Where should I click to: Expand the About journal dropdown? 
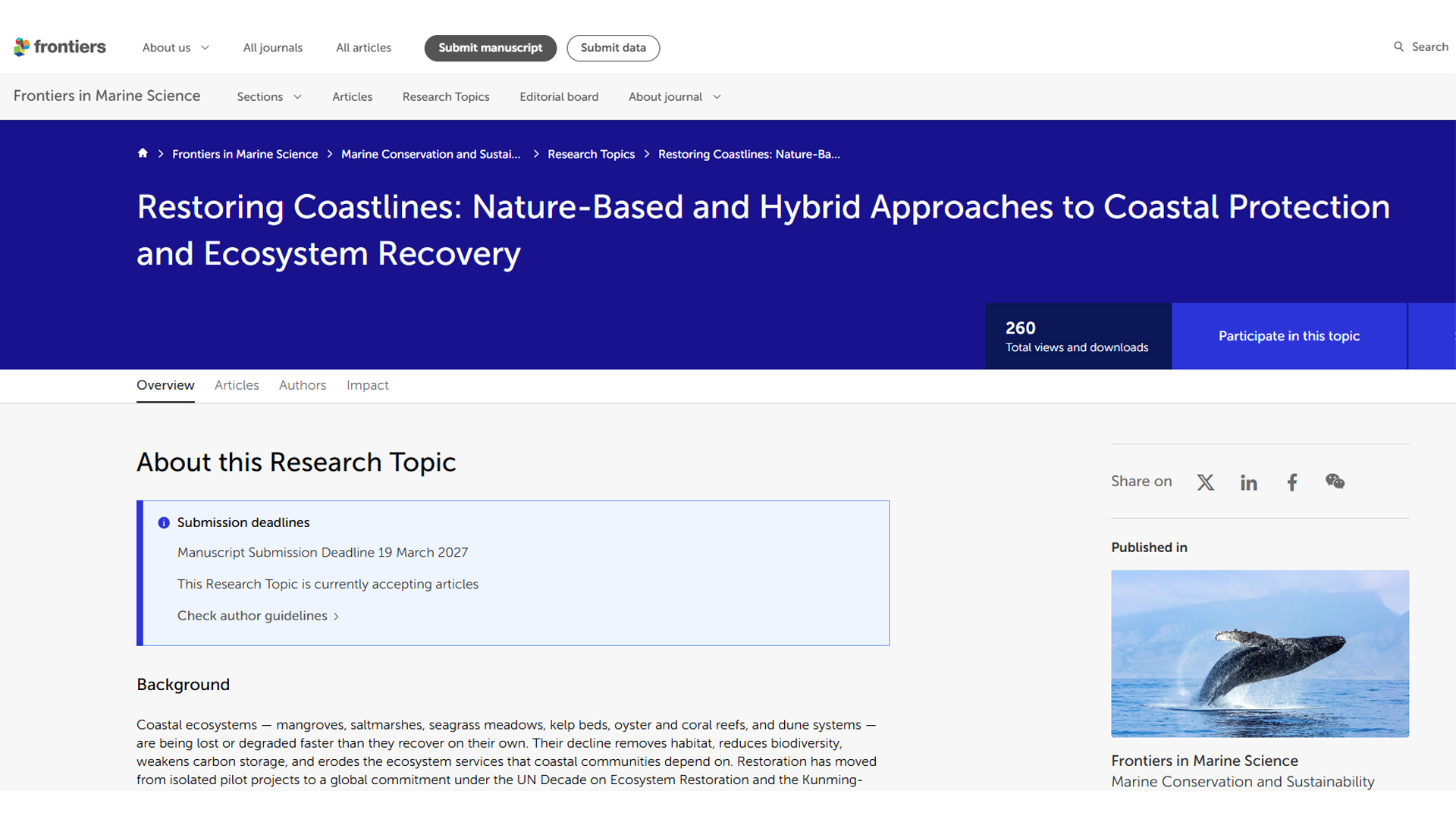675,97
